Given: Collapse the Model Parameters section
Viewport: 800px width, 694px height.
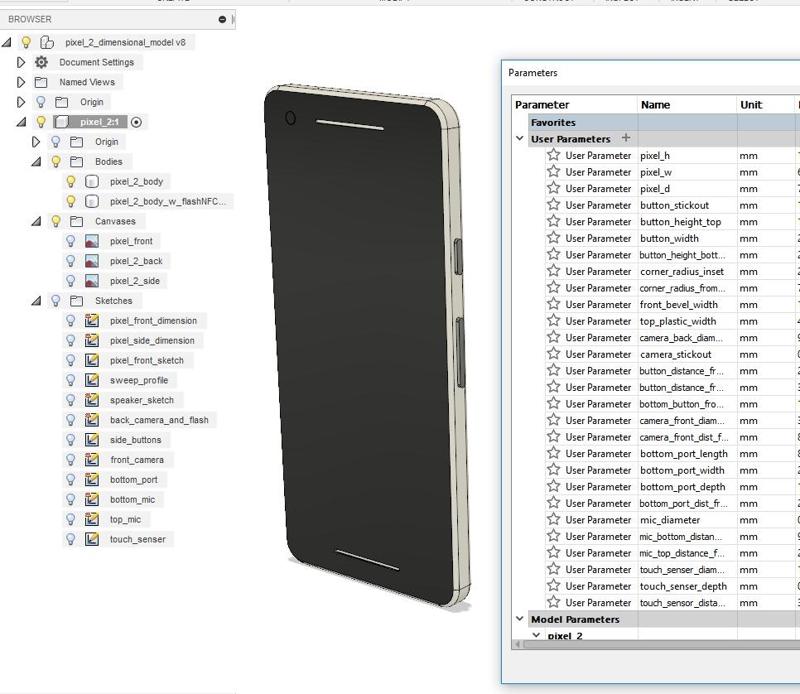Looking at the screenshot, I should pyautogui.click(x=520, y=619).
